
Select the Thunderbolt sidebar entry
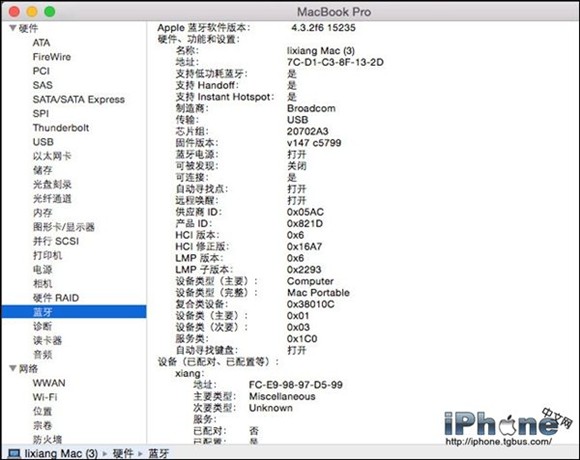tap(61, 128)
